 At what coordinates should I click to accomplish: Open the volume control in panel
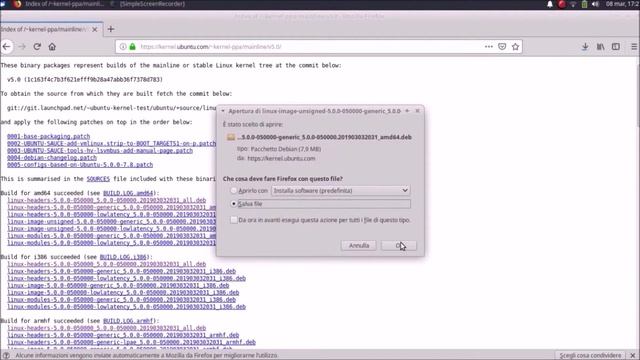[595, 4]
